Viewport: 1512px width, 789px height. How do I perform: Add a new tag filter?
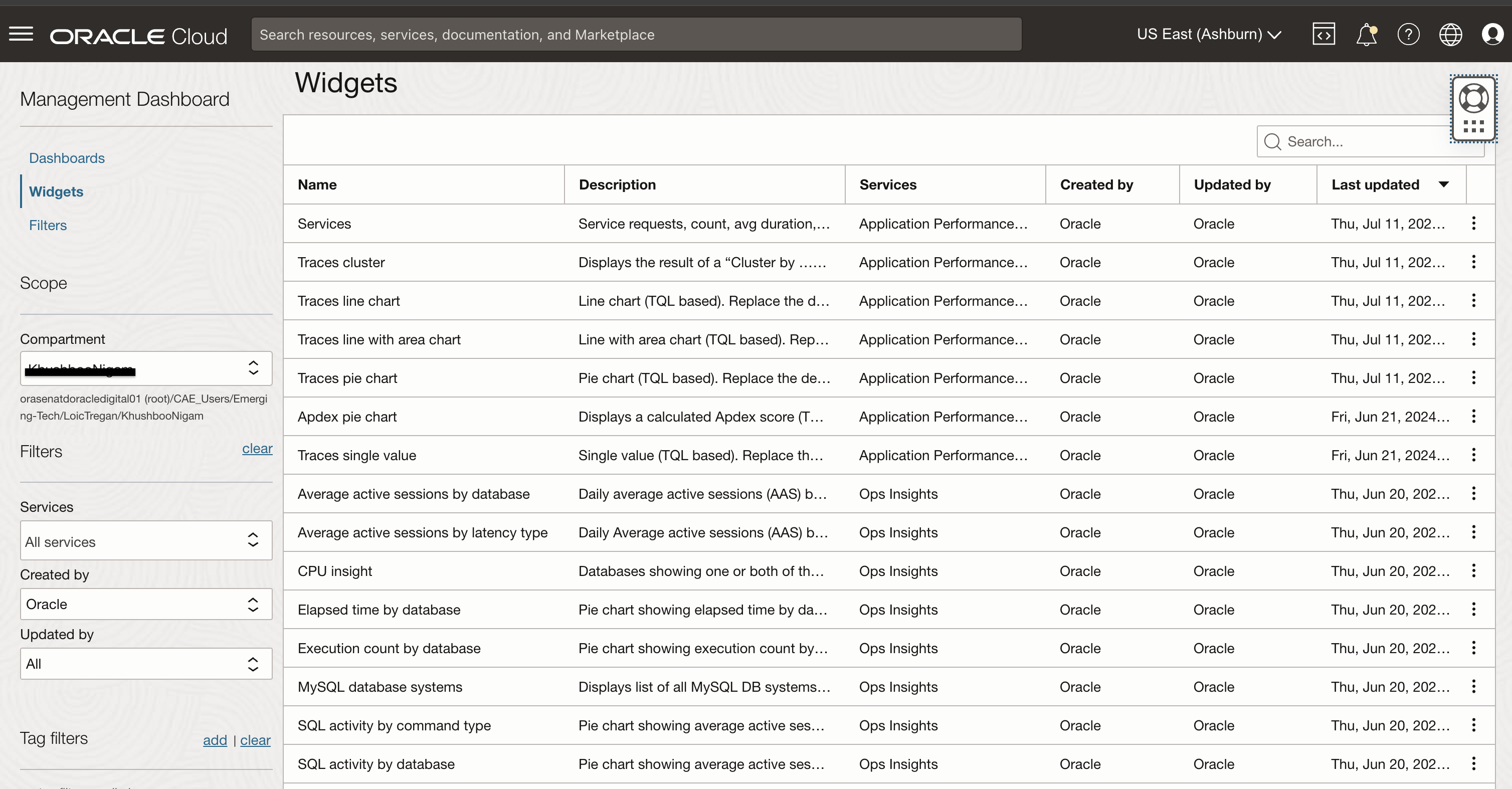click(x=215, y=740)
